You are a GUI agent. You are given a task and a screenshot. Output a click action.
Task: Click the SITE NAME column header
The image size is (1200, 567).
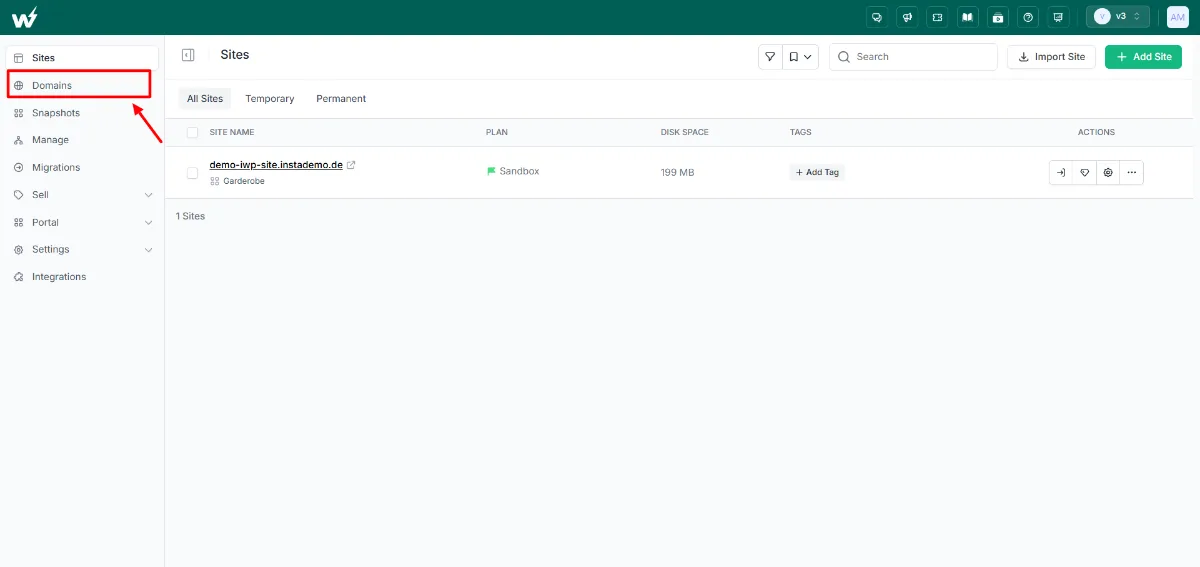232,132
